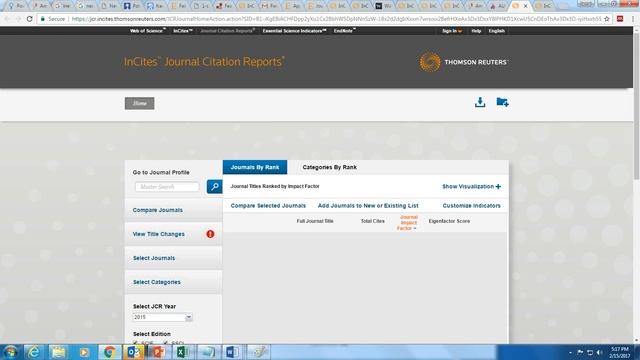Screen dimensions: 640x360
Task: Open Compare Journals in the sidebar
Action: coord(158,210)
